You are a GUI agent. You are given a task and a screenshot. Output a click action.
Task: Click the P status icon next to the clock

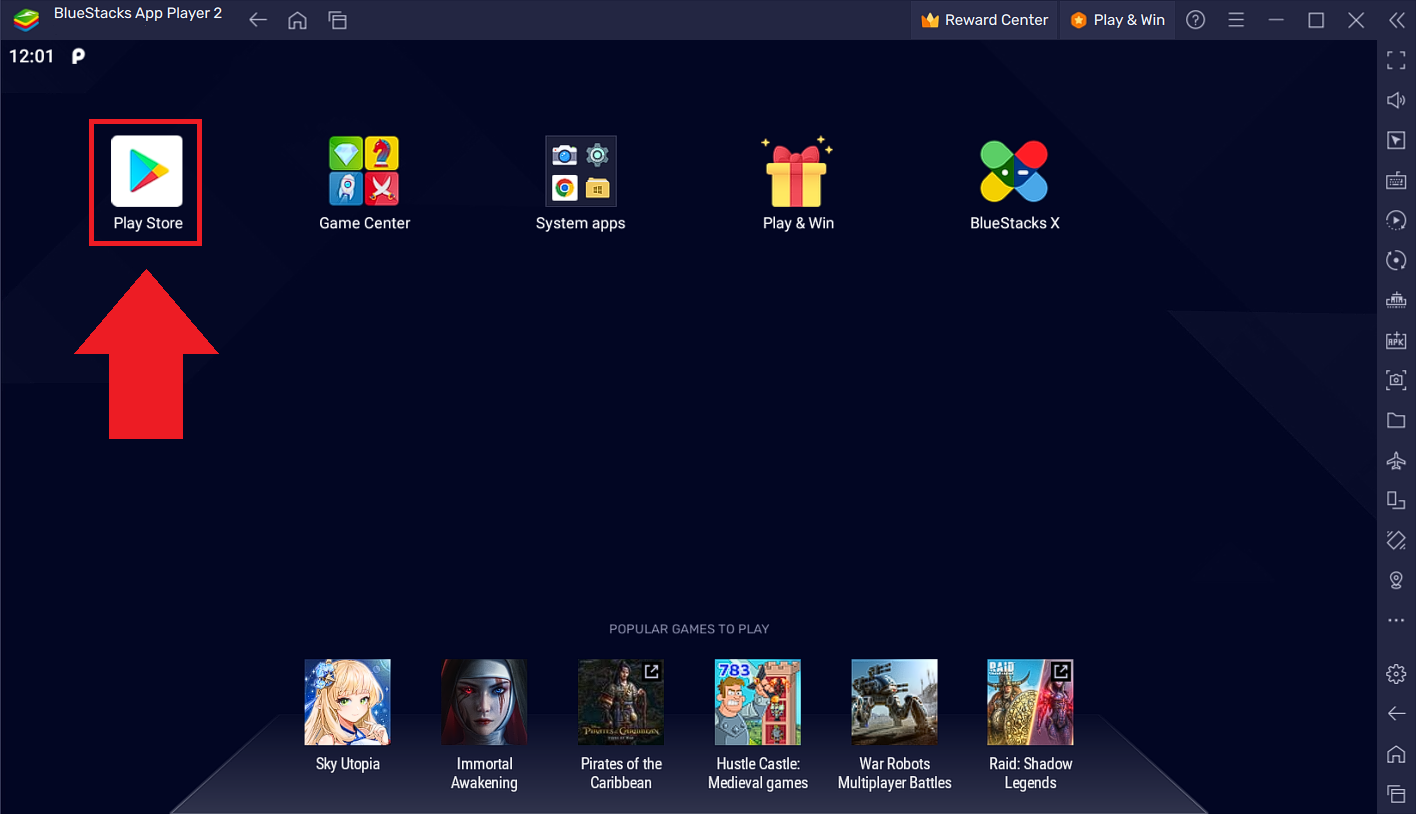[78, 57]
